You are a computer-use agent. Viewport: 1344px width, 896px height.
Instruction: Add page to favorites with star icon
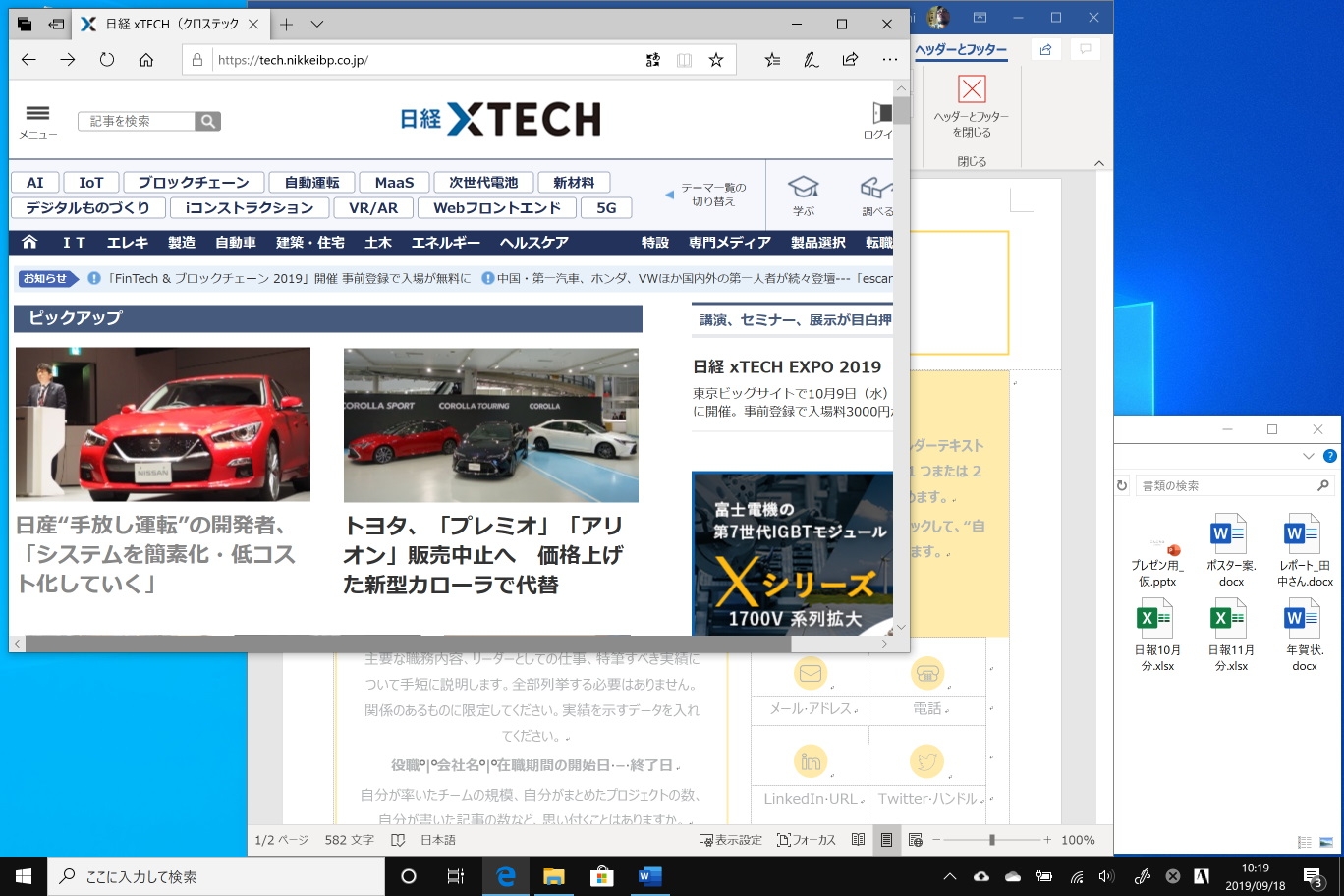tap(716, 60)
